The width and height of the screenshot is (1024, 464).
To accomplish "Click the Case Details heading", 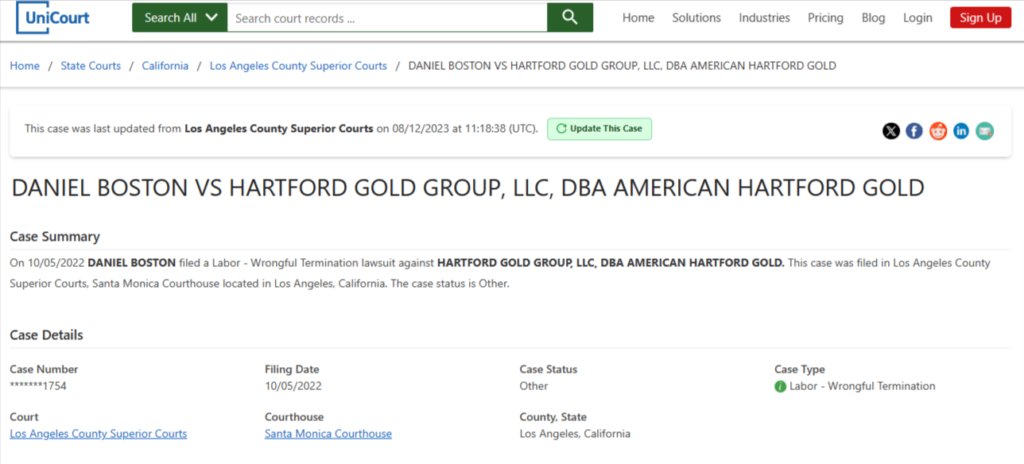I will pos(46,335).
